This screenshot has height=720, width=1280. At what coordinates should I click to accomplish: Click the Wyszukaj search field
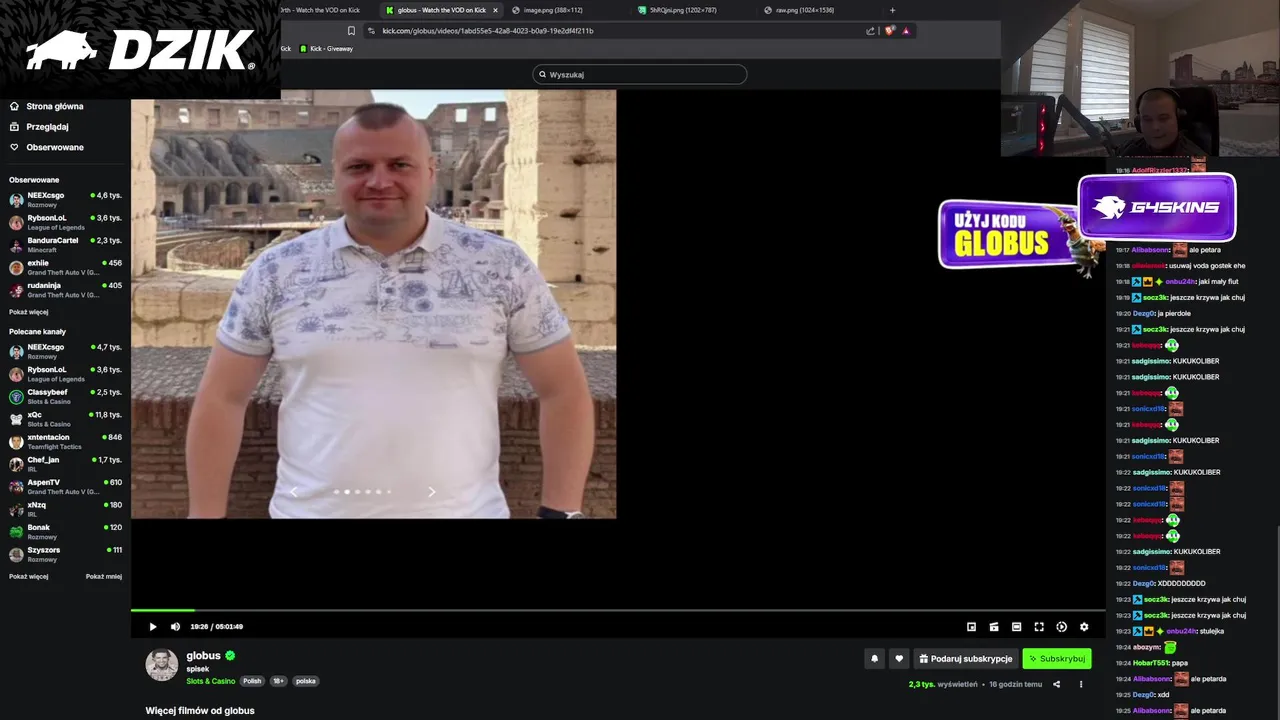coord(640,74)
